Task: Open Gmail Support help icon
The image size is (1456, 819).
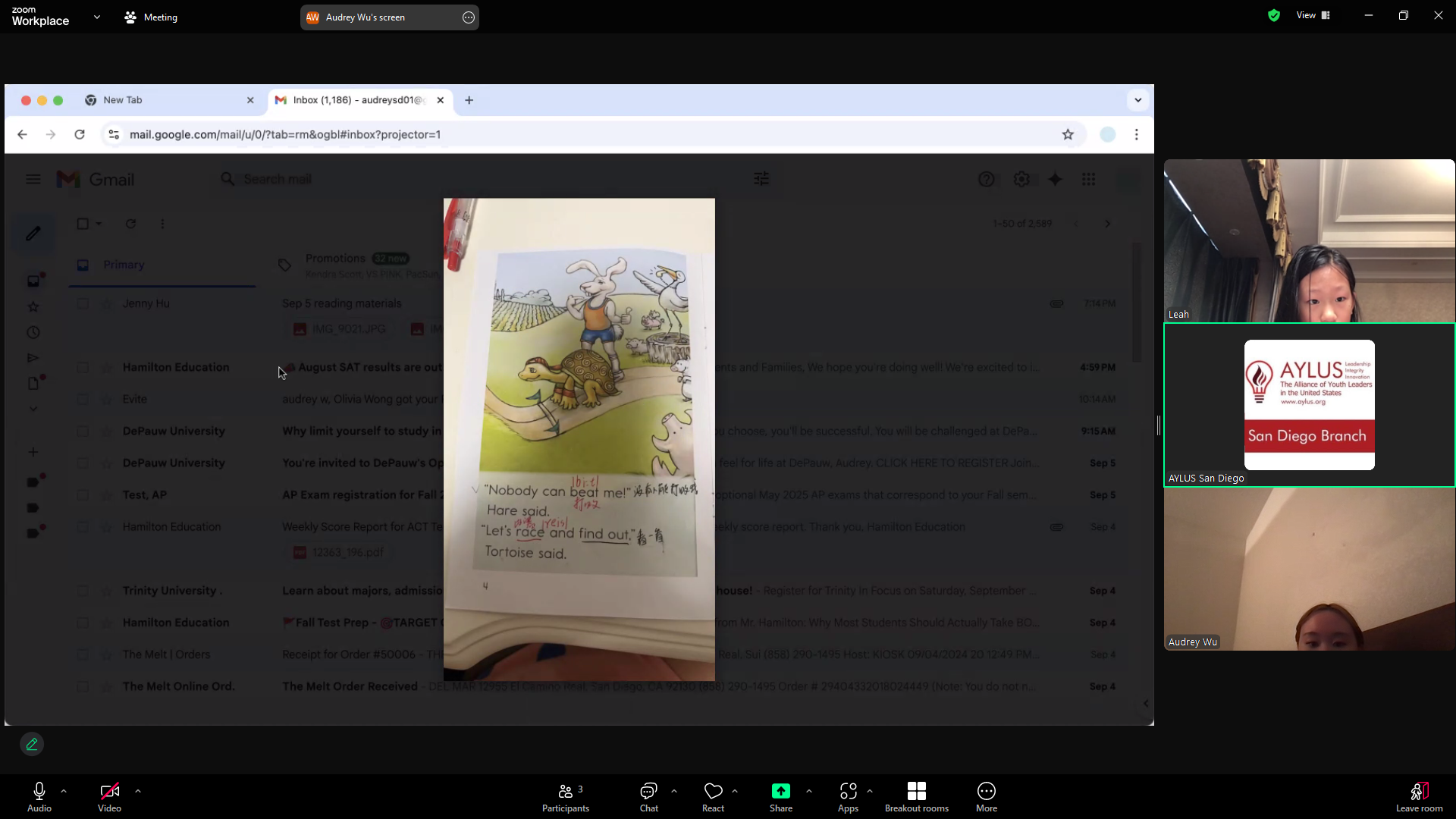Action: [986, 180]
